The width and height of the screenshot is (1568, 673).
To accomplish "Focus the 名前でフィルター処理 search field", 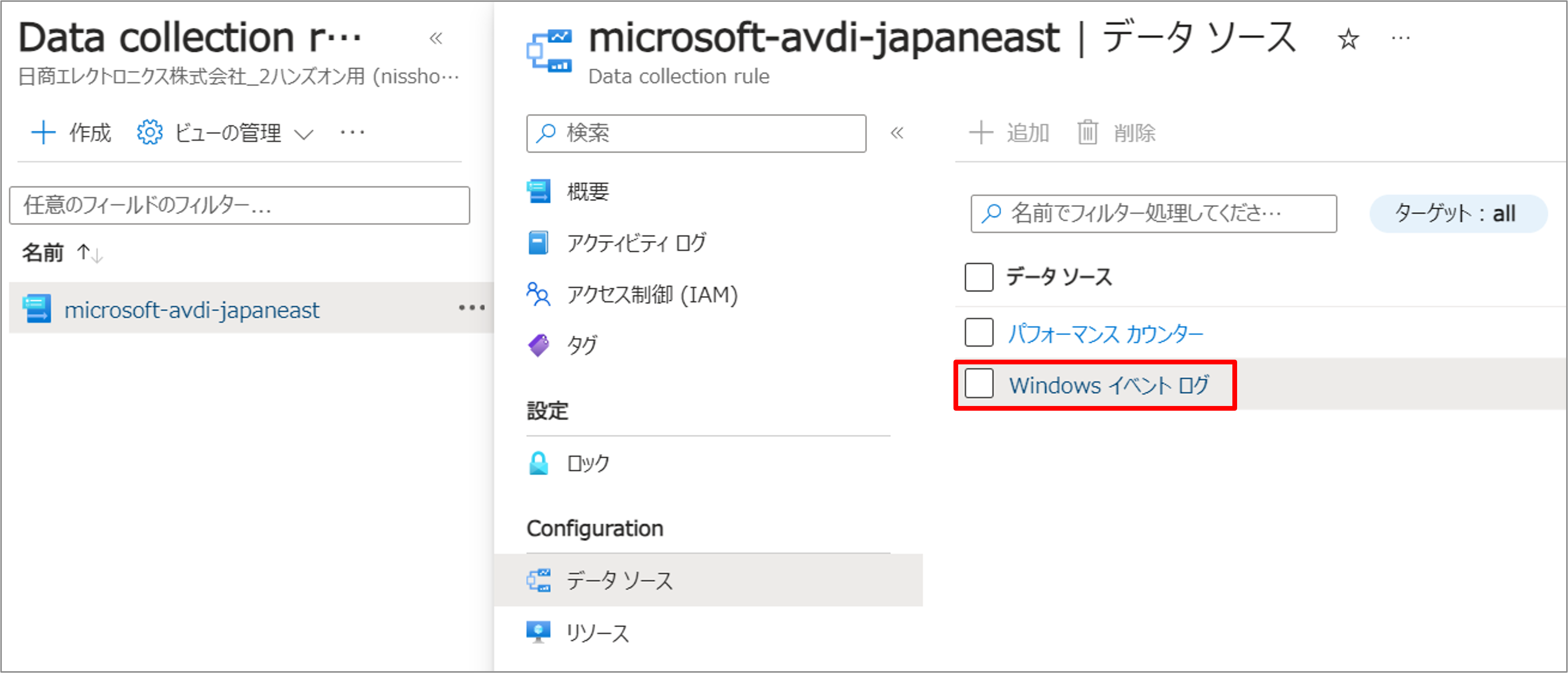I will (1153, 214).
